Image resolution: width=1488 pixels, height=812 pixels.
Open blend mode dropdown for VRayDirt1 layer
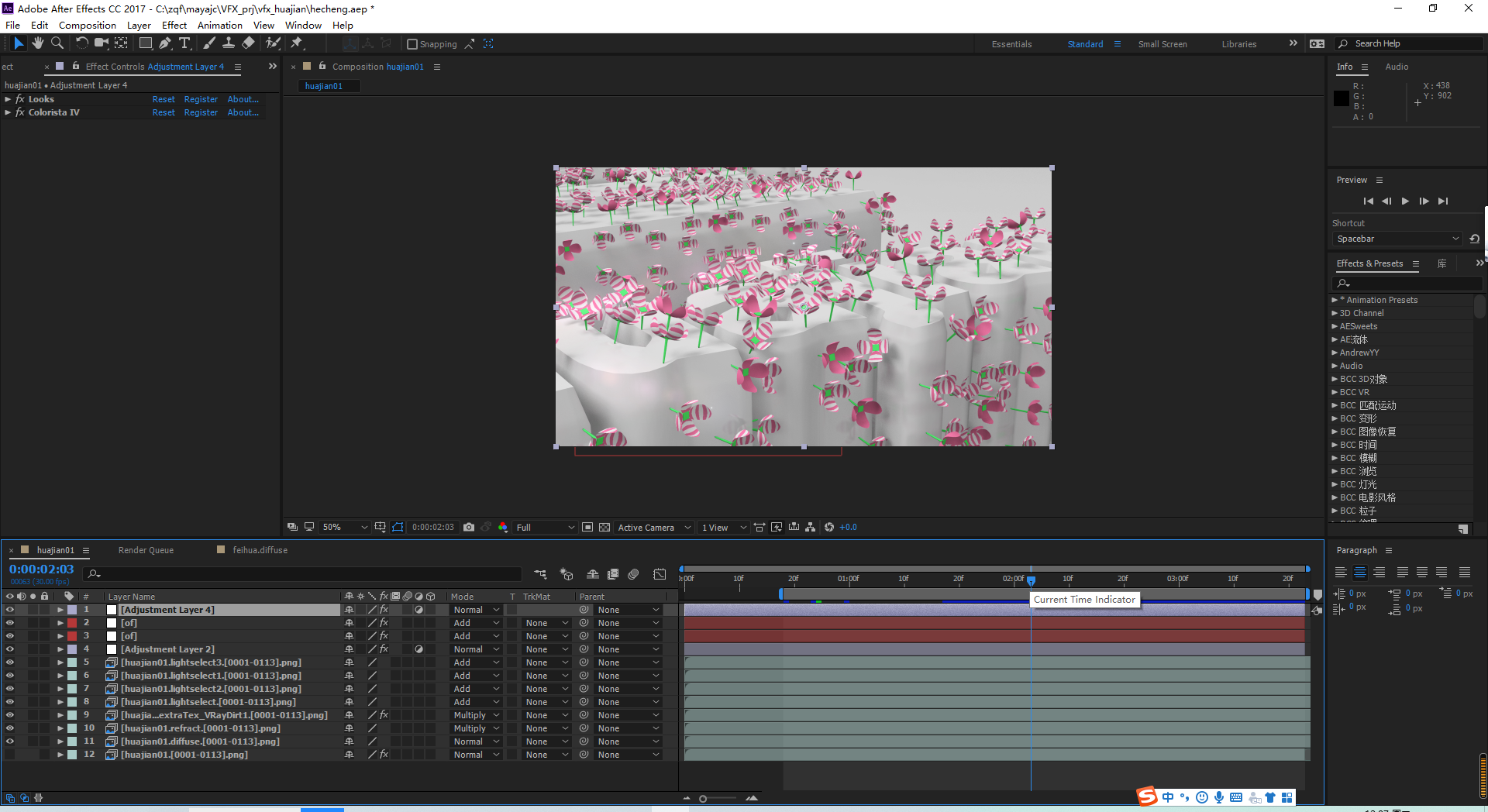[477, 715]
